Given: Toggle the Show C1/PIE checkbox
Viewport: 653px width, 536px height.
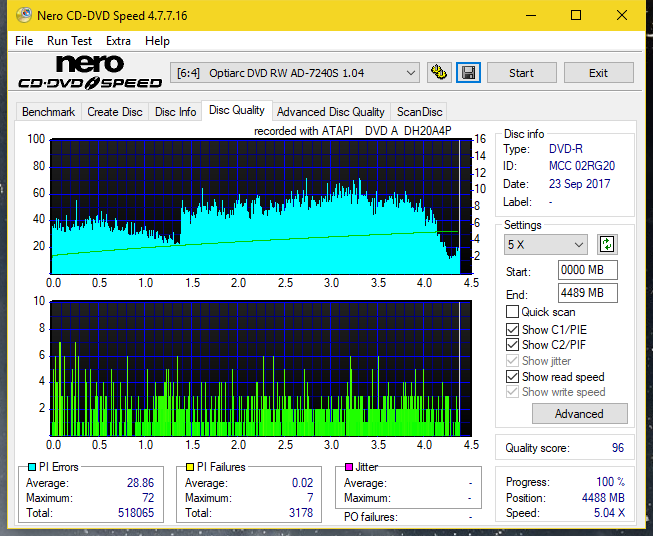Looking at the screenshot, I should coord(512,329).
